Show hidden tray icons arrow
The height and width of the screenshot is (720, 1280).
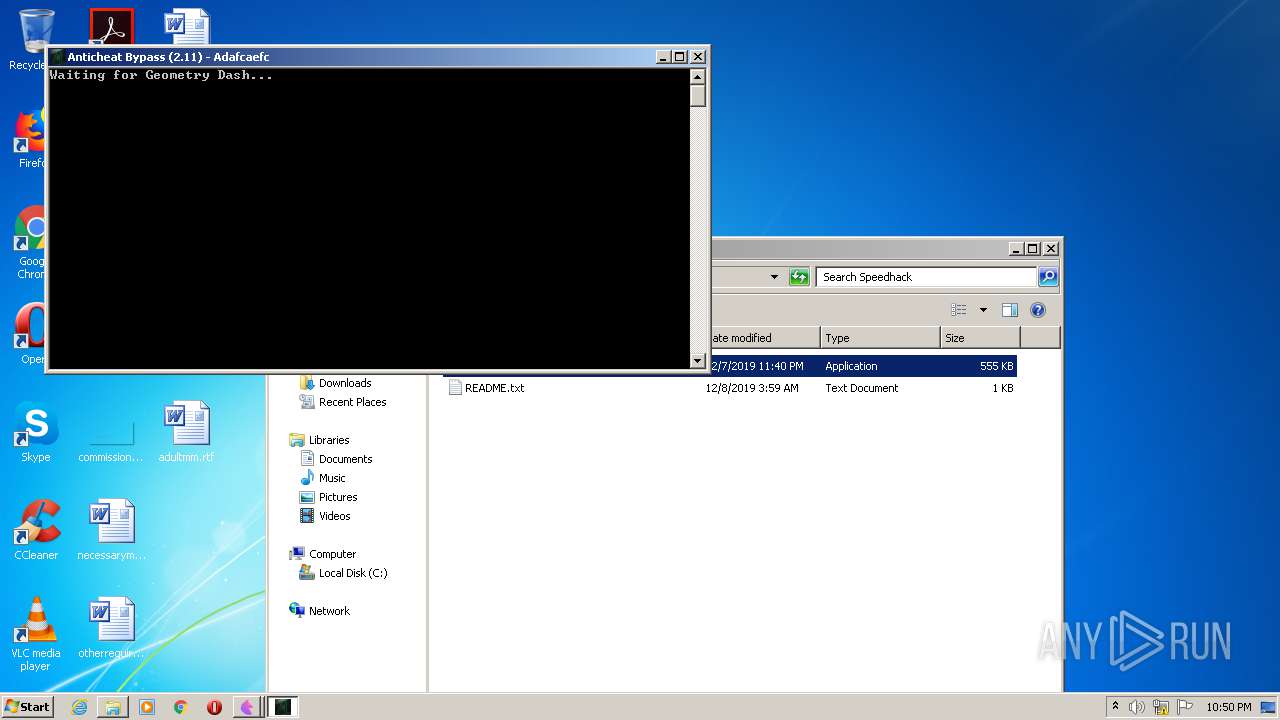click(1115, 706)
